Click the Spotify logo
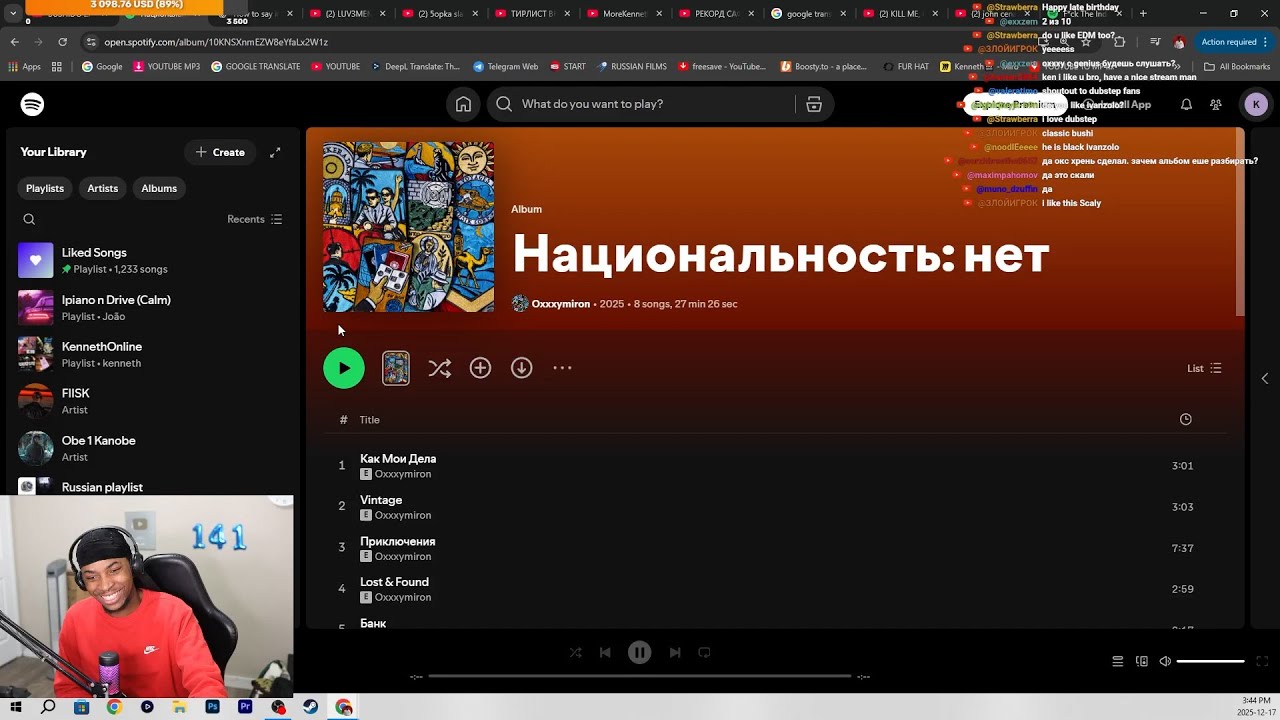 32,104
